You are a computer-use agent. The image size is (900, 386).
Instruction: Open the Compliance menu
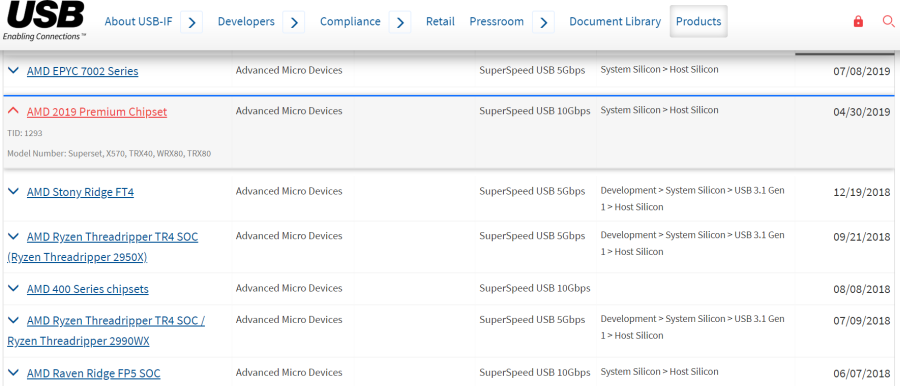tap(350, 22)
